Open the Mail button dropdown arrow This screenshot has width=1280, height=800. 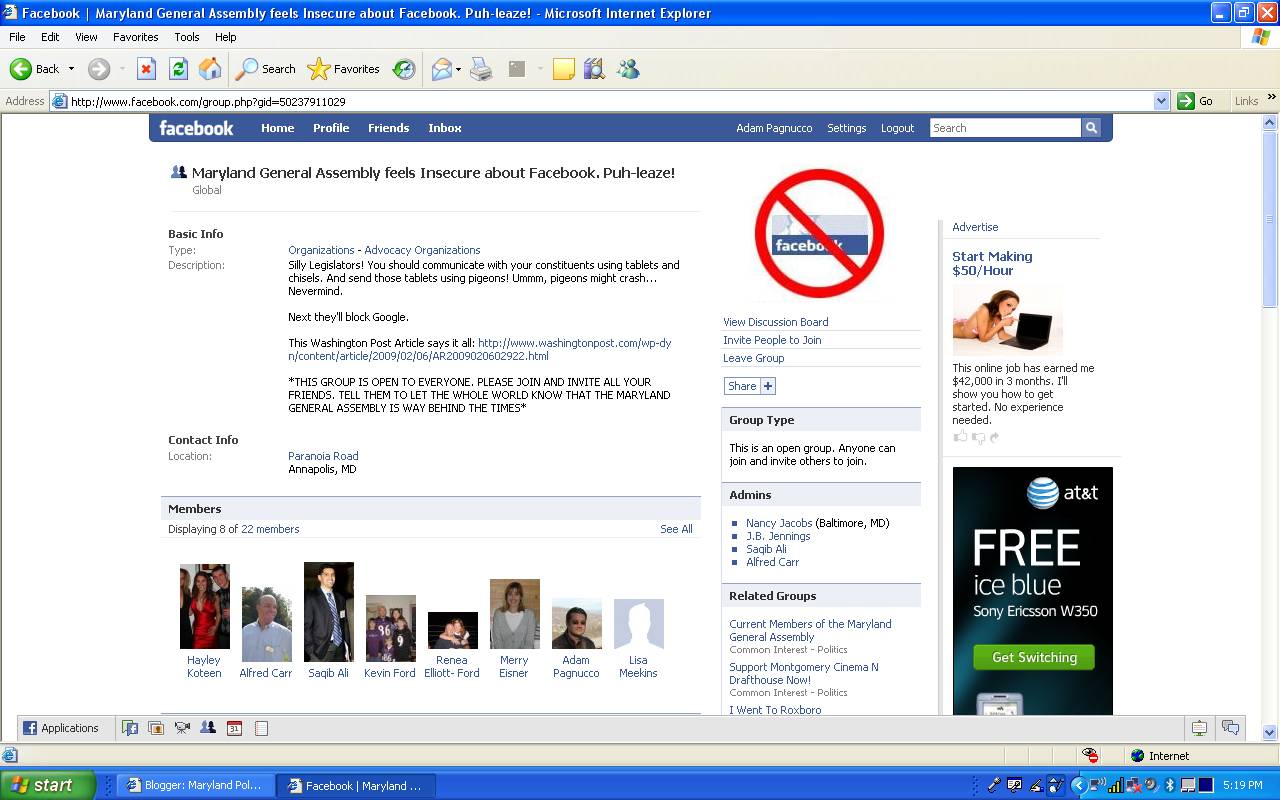(x=458, y=69)
